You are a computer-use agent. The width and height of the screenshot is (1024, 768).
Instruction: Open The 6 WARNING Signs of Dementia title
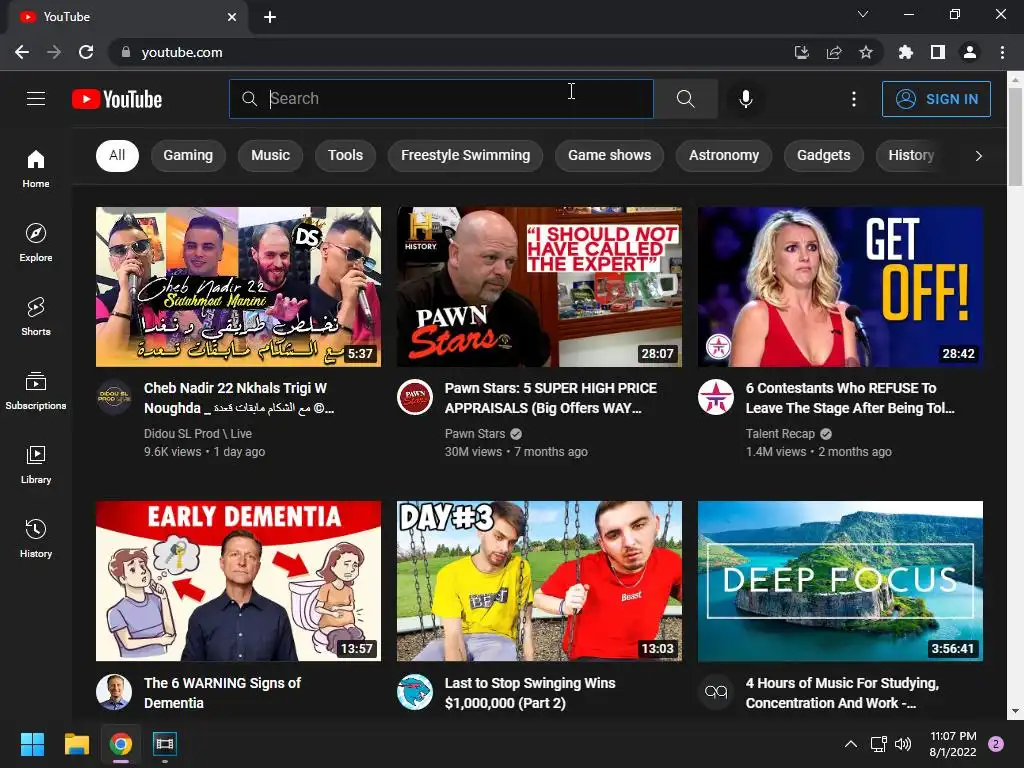222,693
